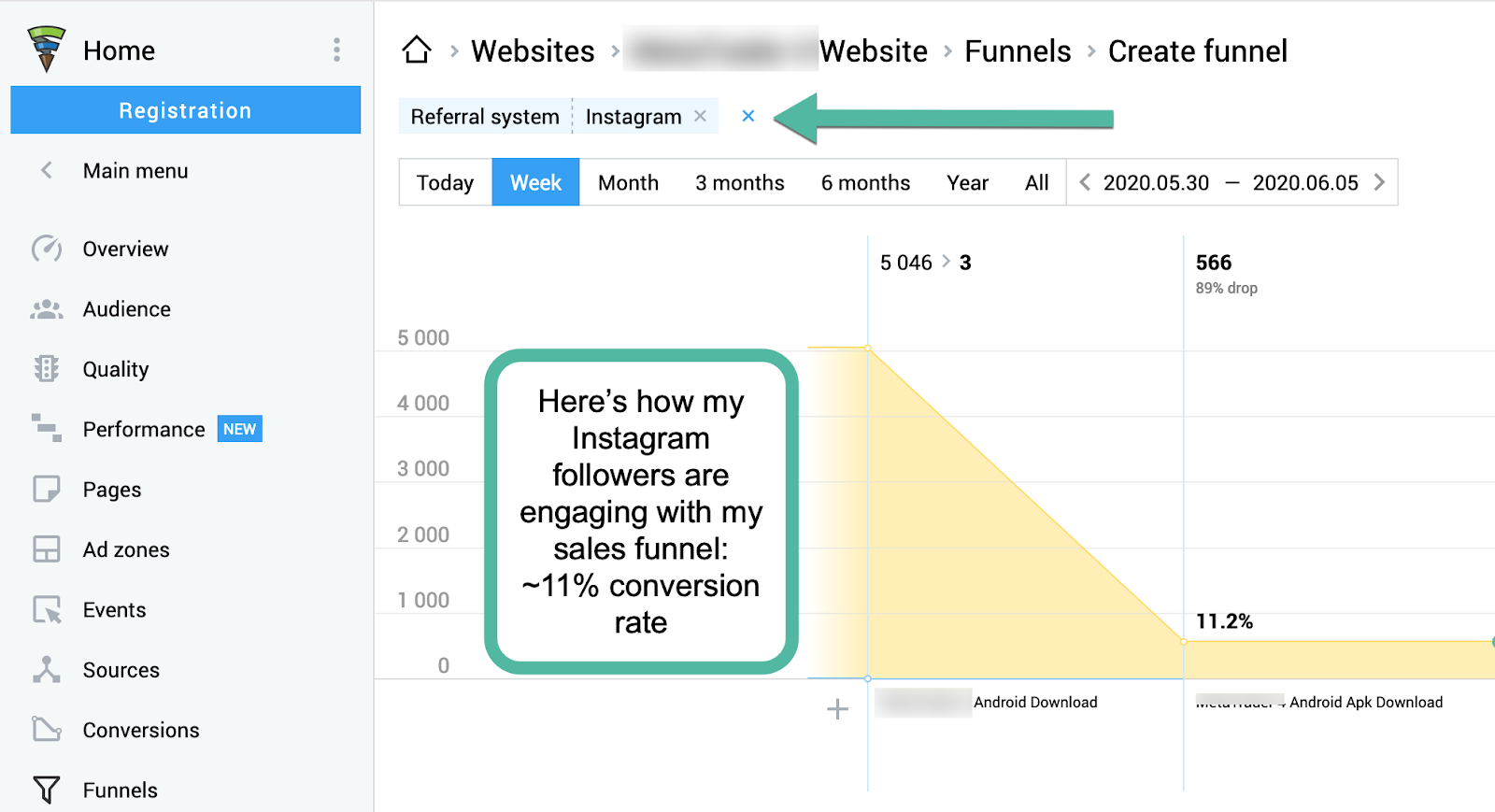Add a funnel step with the plus icon
The height and width of the screenshot is (812, 1495).
(837, 709)
